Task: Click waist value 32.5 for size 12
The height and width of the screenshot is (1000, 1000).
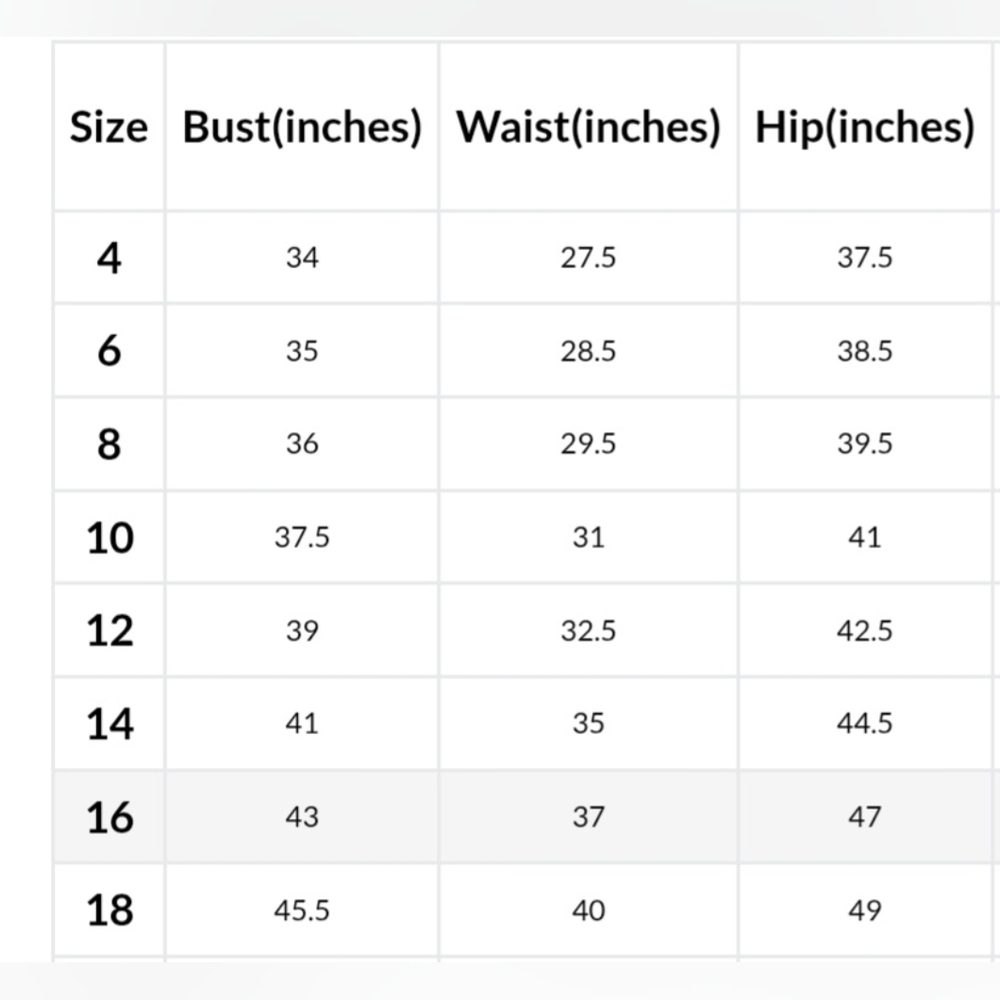Action: click(588, 631)
